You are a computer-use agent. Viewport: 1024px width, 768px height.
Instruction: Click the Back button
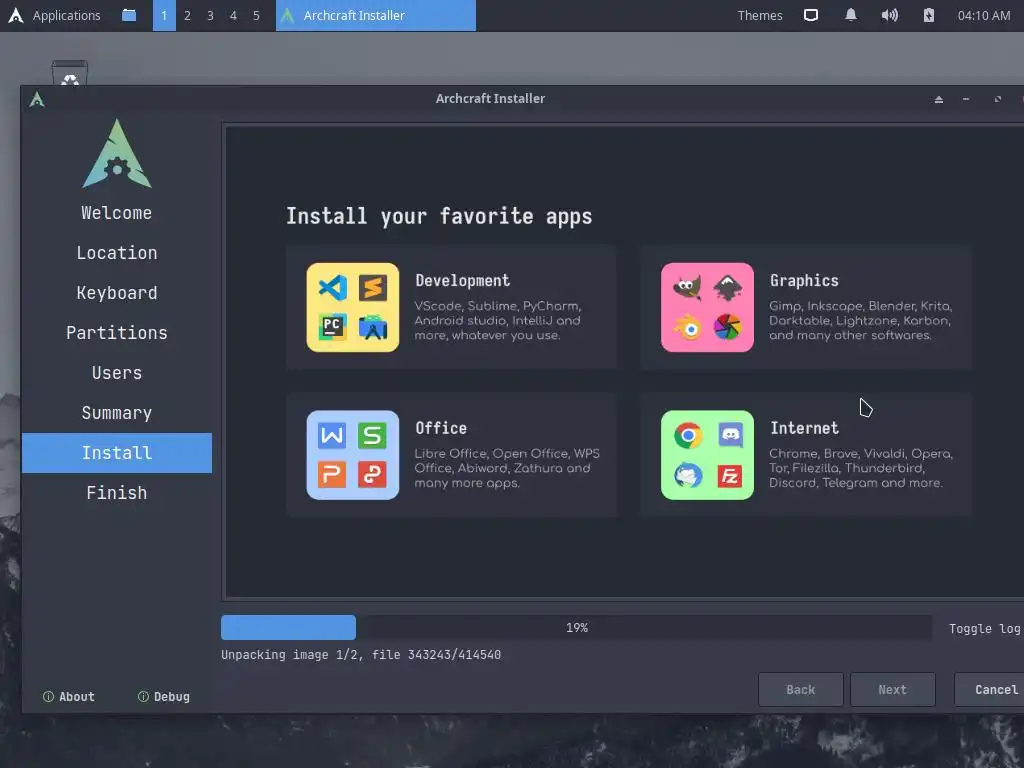coord(801,690)
